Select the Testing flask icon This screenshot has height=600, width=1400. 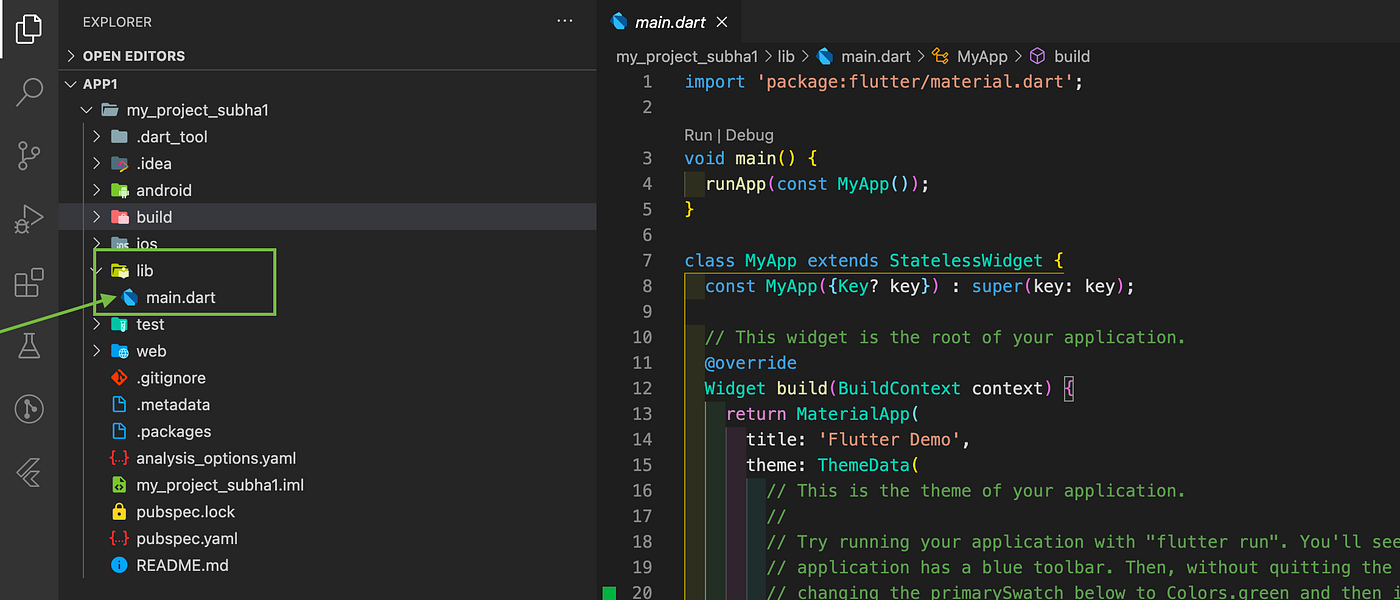(29, 345)
